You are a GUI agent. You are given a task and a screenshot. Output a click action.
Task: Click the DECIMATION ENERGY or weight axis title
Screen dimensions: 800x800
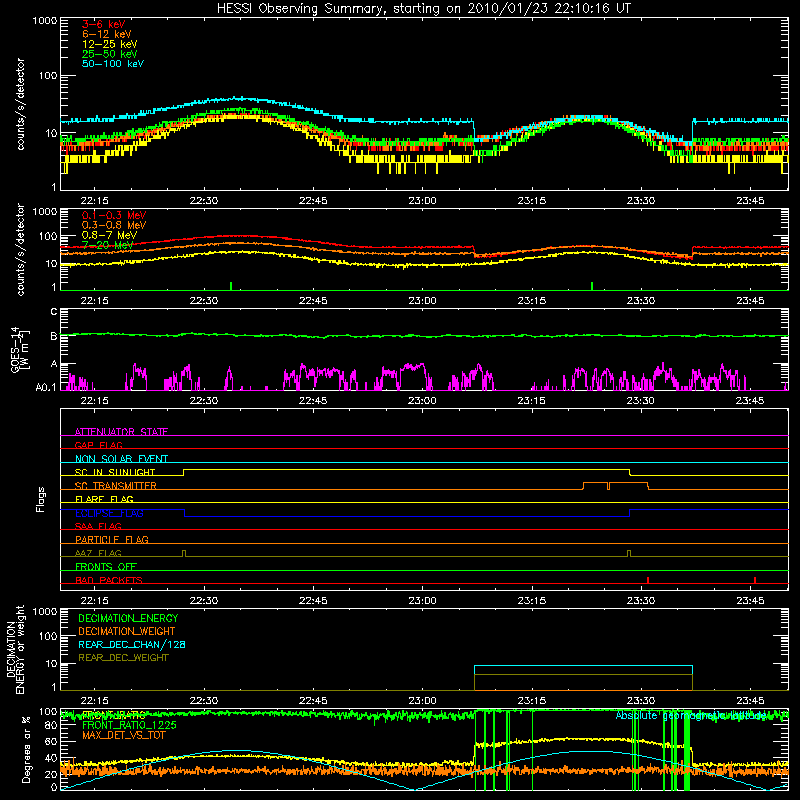[15, 649]
